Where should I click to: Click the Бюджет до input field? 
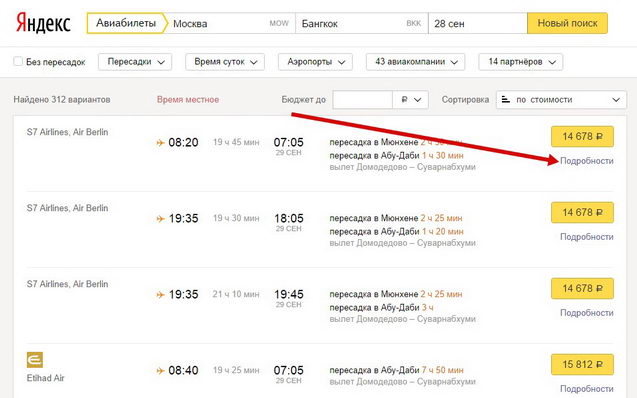point(362,100)
